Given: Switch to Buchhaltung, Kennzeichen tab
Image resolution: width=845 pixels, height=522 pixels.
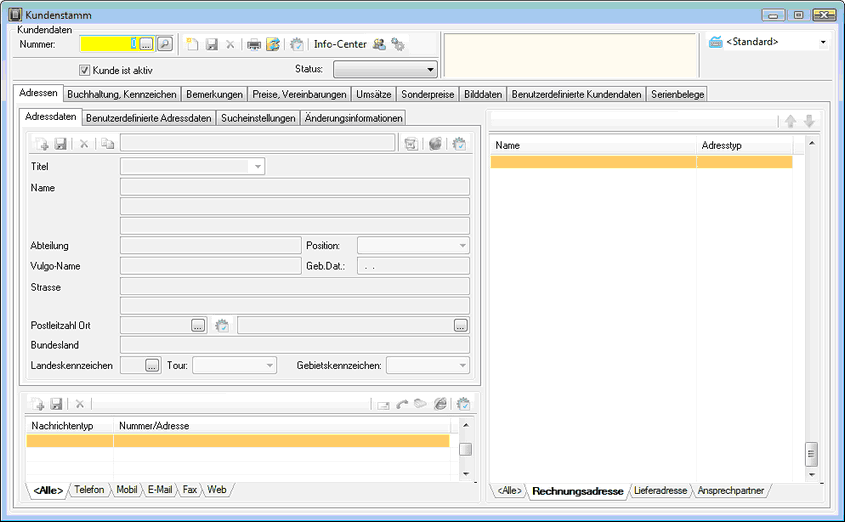Looking at the screenshot, I should [122, 94].
